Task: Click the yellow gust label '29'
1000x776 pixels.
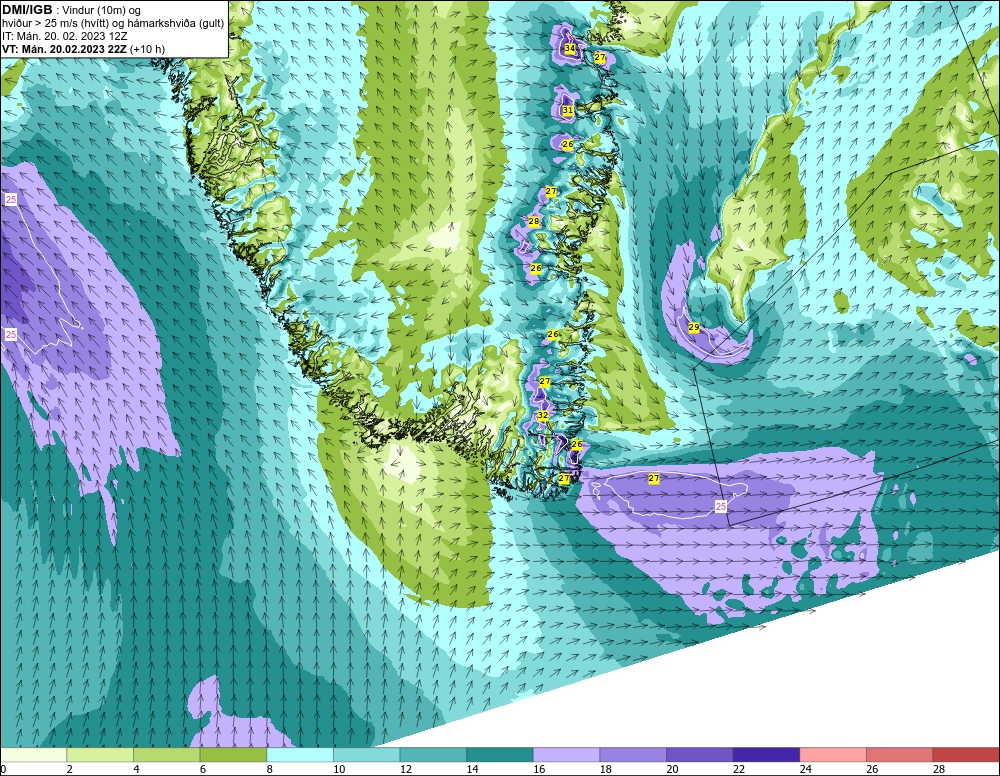Action: [694, 327]
